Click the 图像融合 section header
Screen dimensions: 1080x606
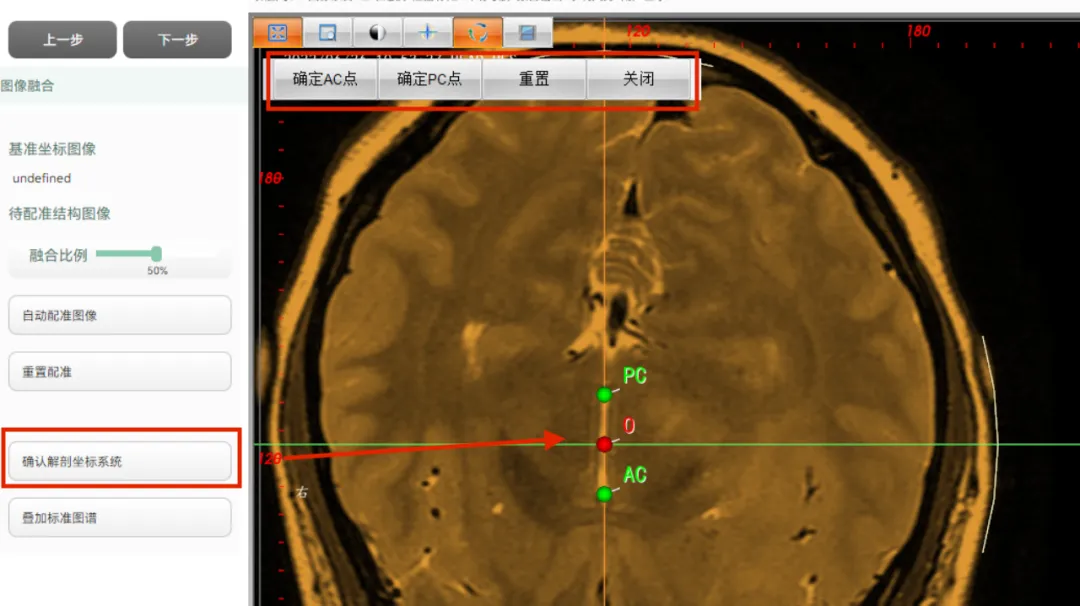(28, 86)
